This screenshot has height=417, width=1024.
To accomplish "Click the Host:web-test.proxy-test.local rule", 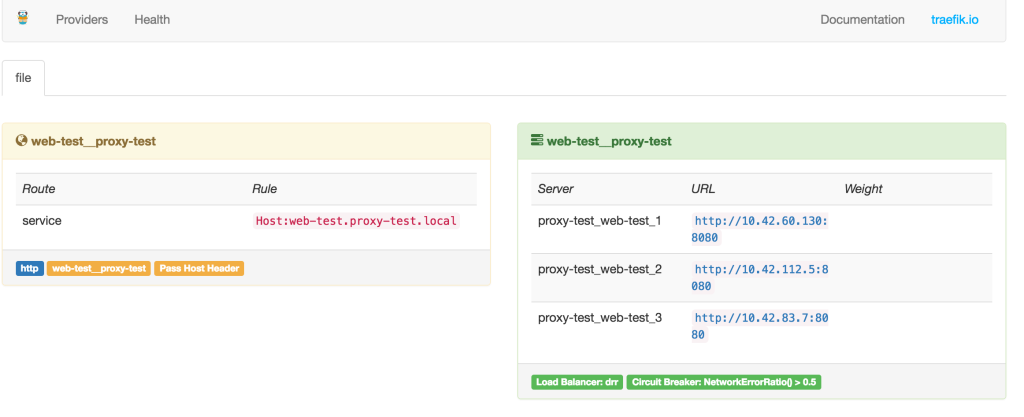I will coord(356,220).
